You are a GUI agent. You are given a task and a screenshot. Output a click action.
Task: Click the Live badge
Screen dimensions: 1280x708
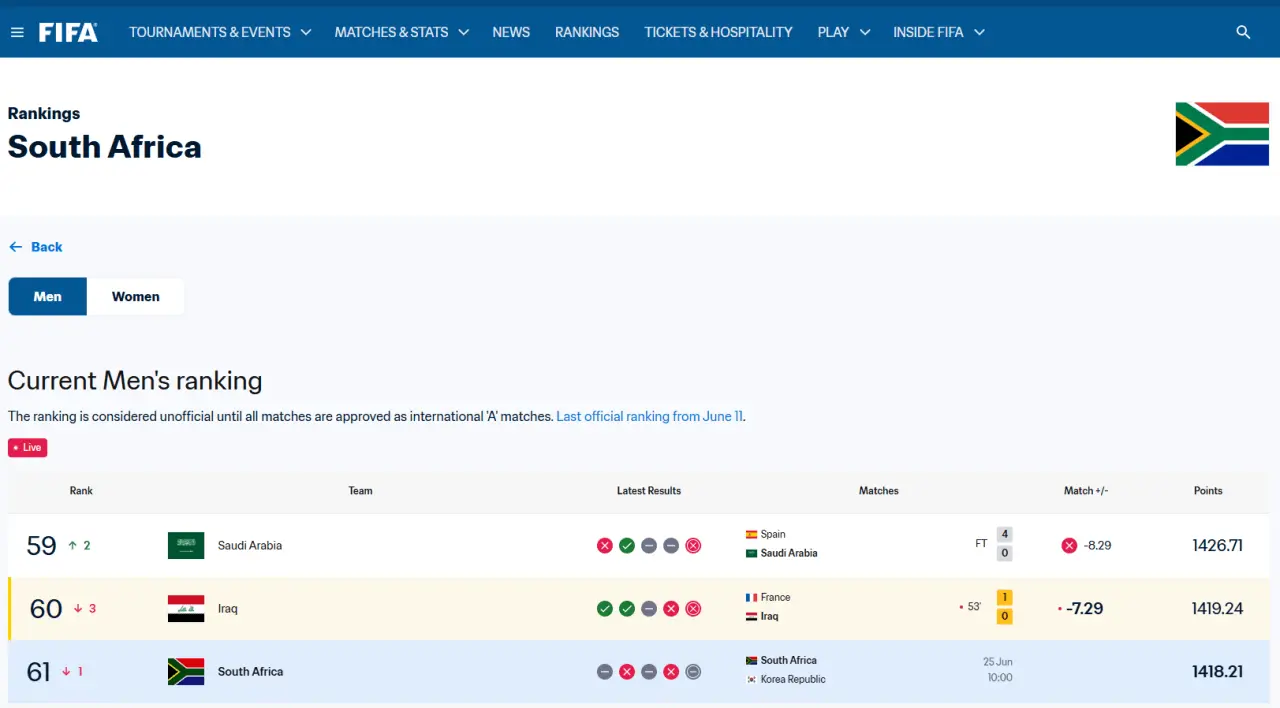[x=28, y=447]
